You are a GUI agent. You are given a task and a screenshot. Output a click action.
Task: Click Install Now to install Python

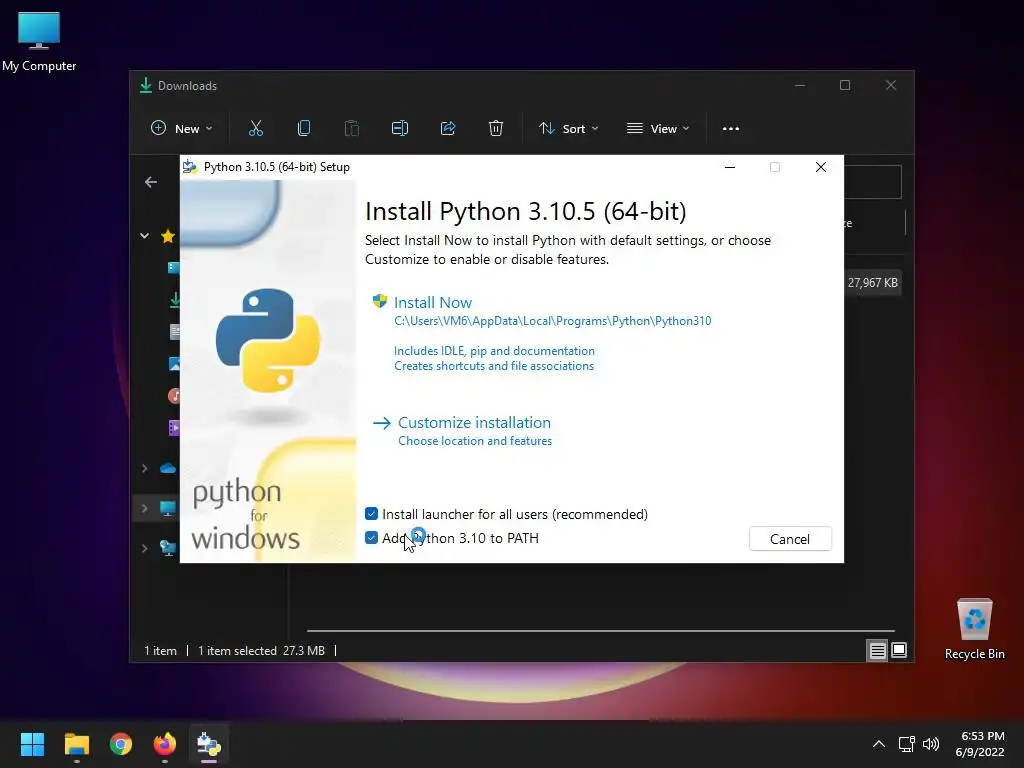[432, 302]
